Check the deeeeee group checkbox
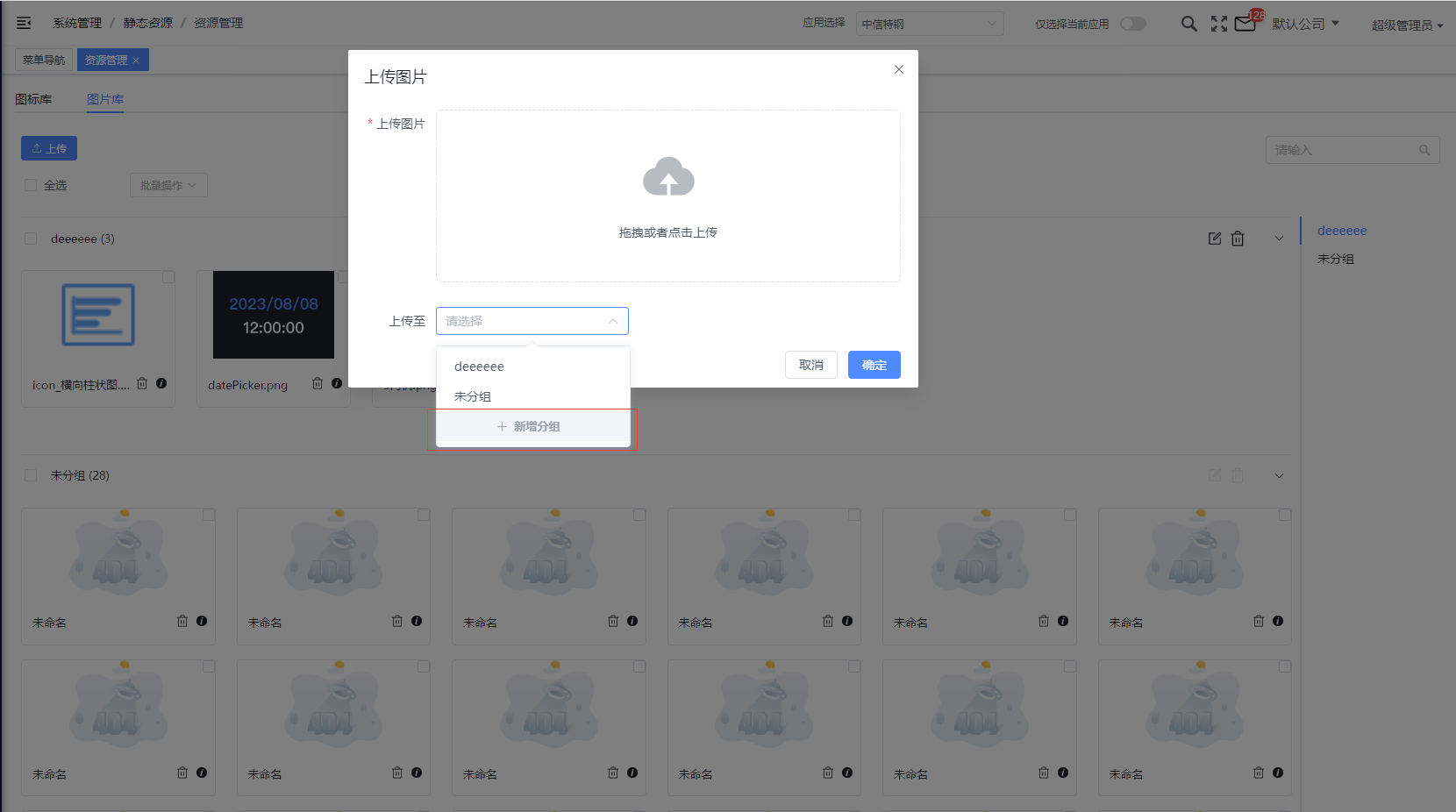The height and width of the screenshot is (812, 1456). tap(31, 239)
